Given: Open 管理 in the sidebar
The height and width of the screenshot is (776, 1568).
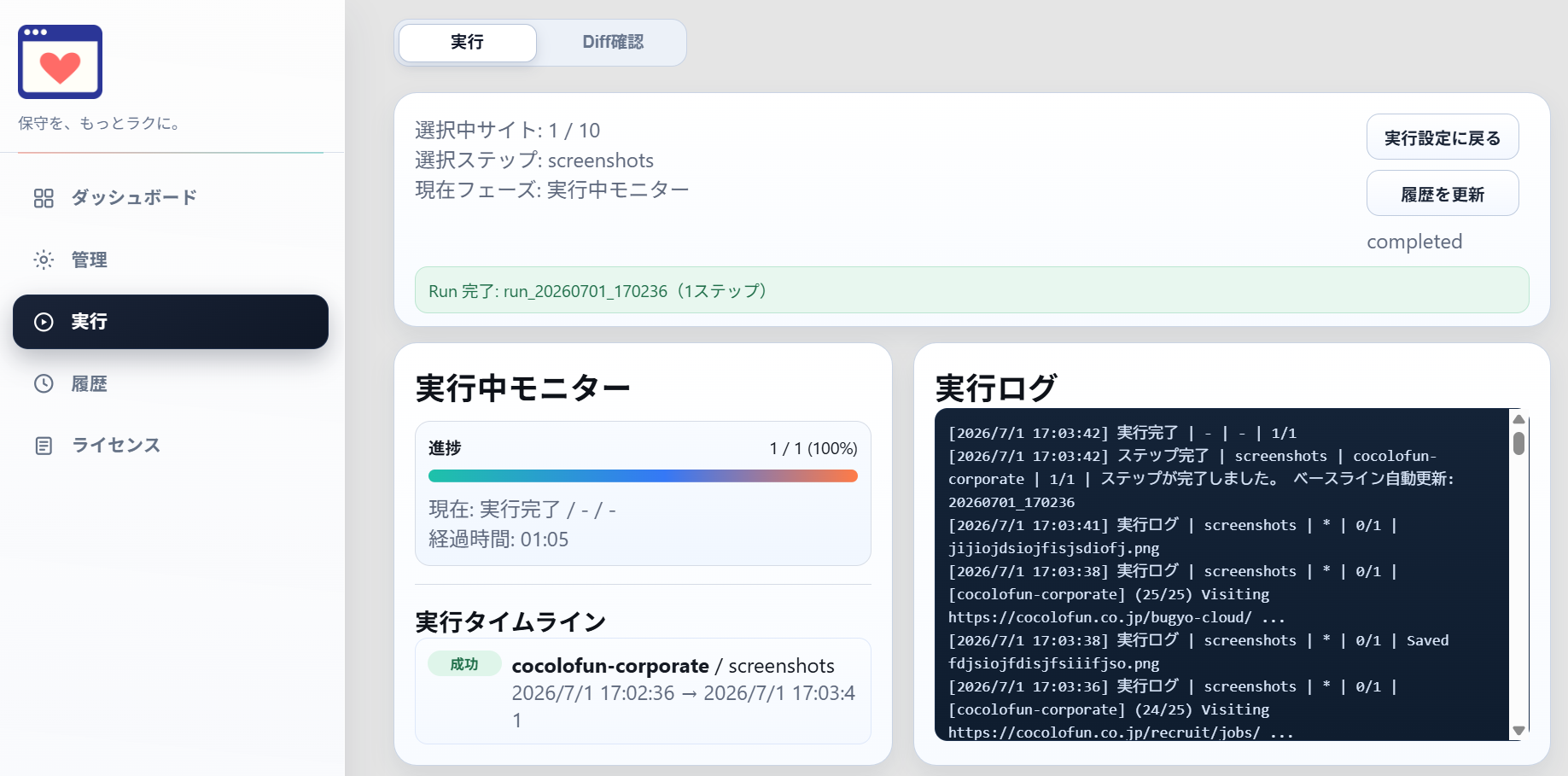Looking at the screenshot, I should click(x=171, y=260).
